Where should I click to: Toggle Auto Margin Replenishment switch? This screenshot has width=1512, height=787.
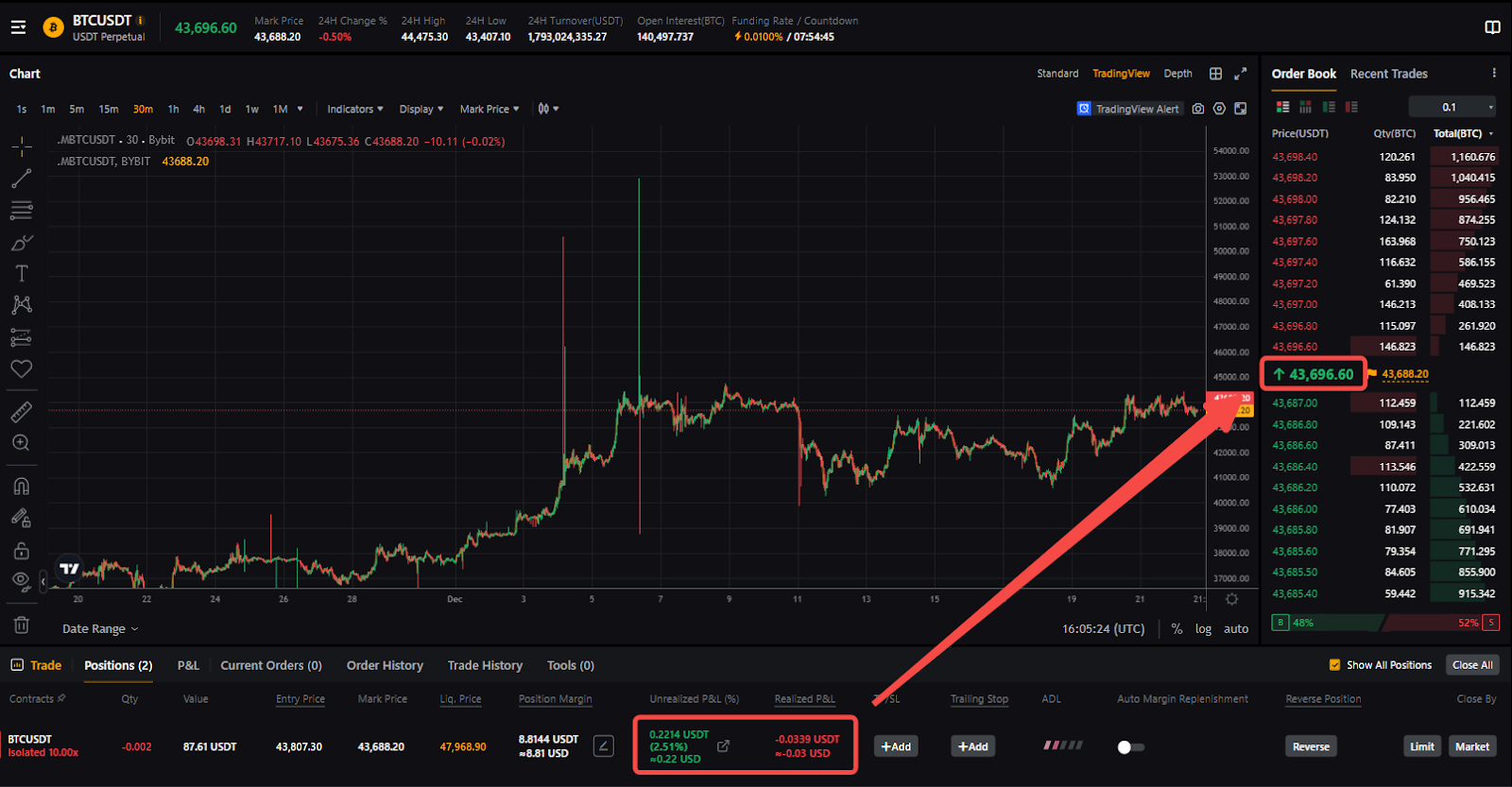(1130, 747)
